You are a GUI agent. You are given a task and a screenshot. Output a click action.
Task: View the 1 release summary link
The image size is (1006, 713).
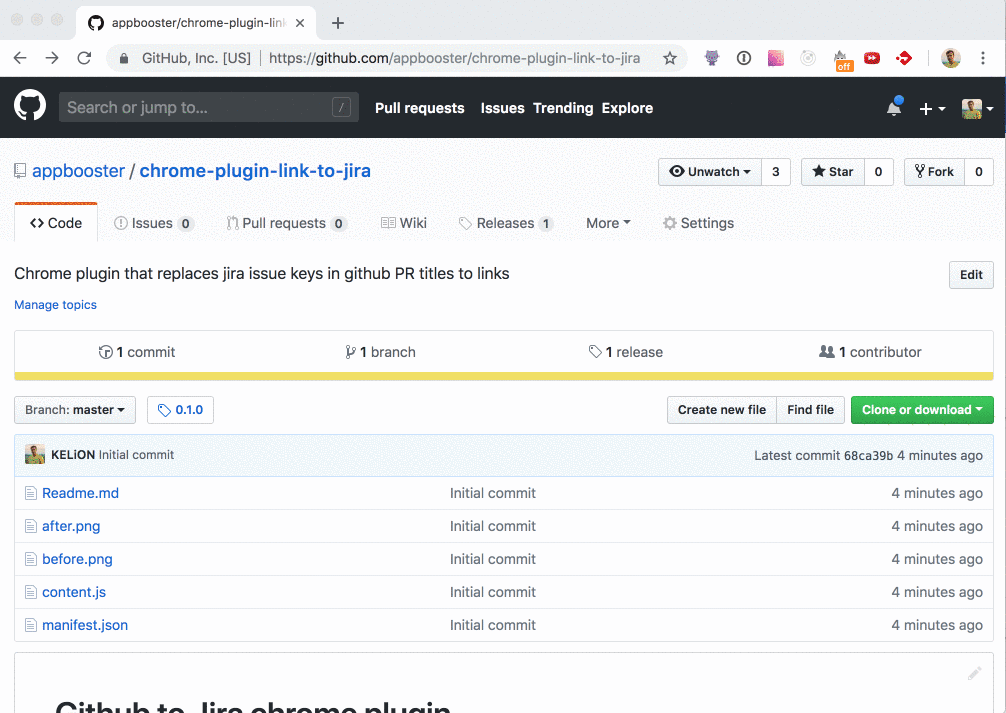pos(626,352)
